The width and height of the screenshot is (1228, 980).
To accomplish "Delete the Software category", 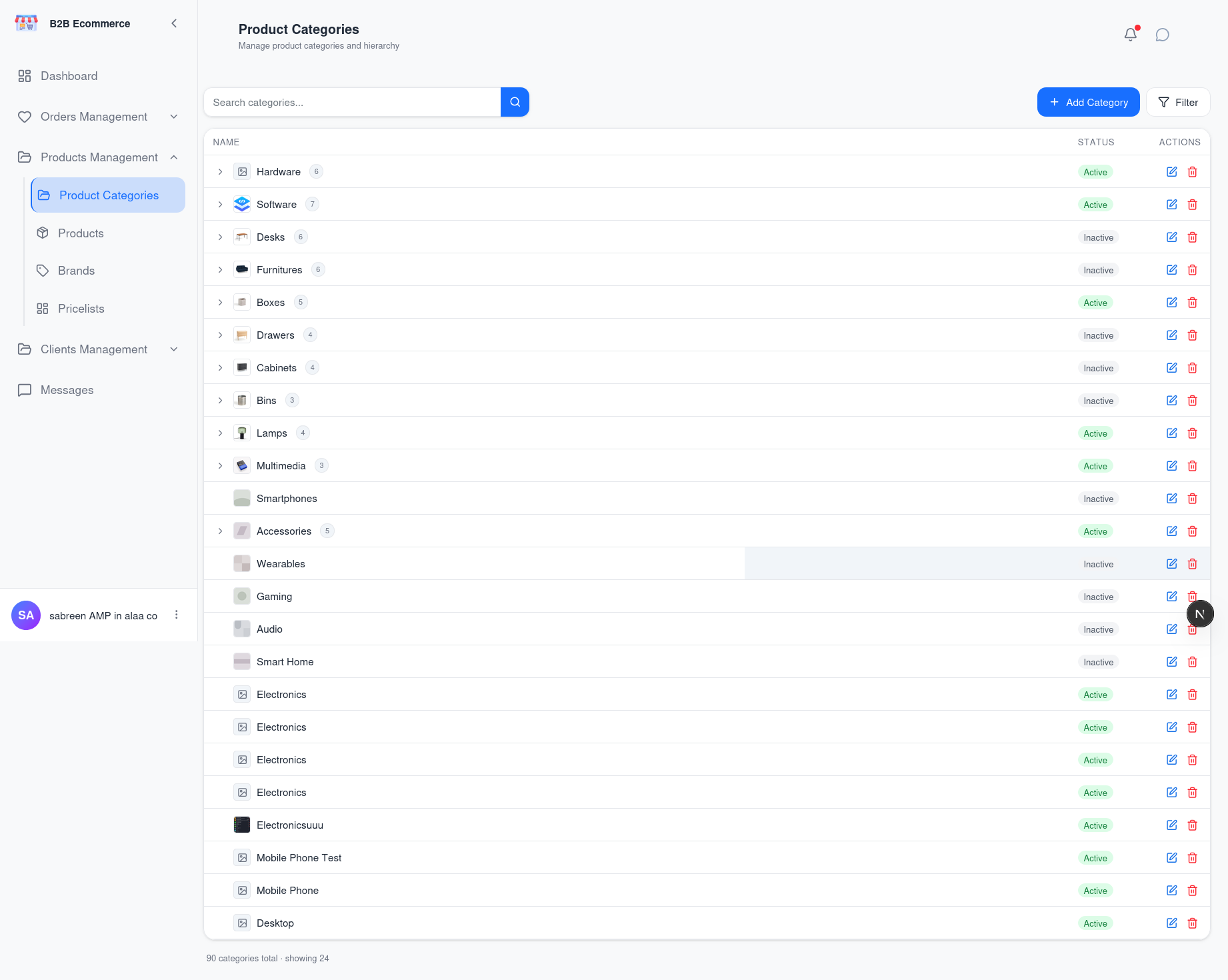I will [x=1193, y=205].
